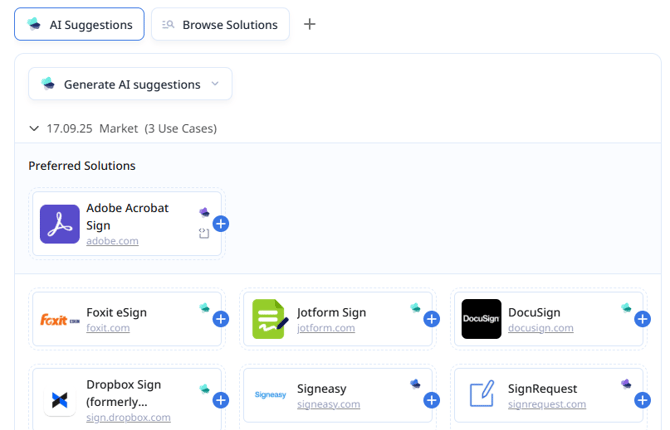This screenshot has width=670, height=430.
Task: Switch to the AI Suggestions tab
Action: pos(79,24)
